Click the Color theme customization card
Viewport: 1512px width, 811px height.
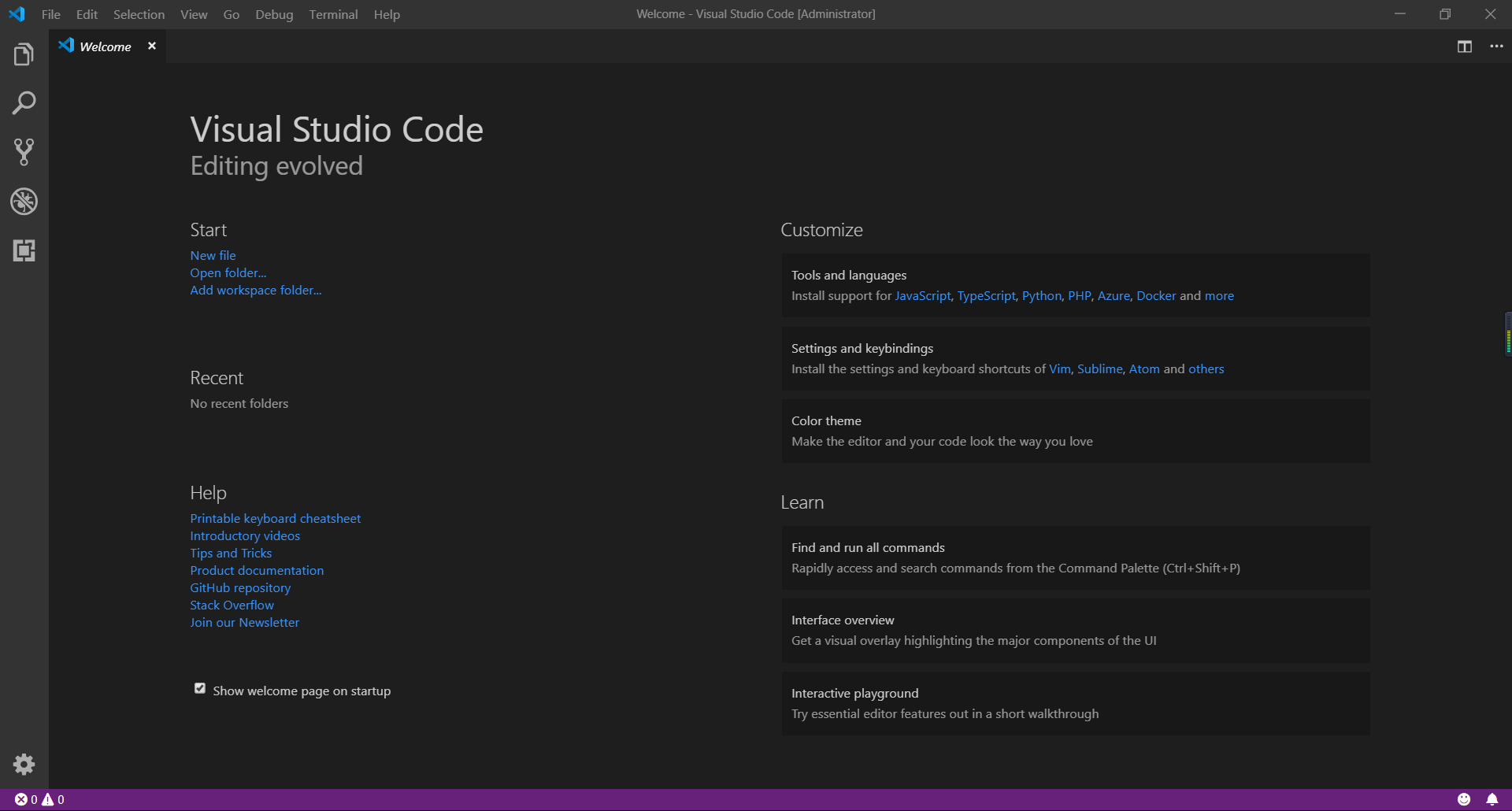pyautogui.click(x=1075, y=431)
